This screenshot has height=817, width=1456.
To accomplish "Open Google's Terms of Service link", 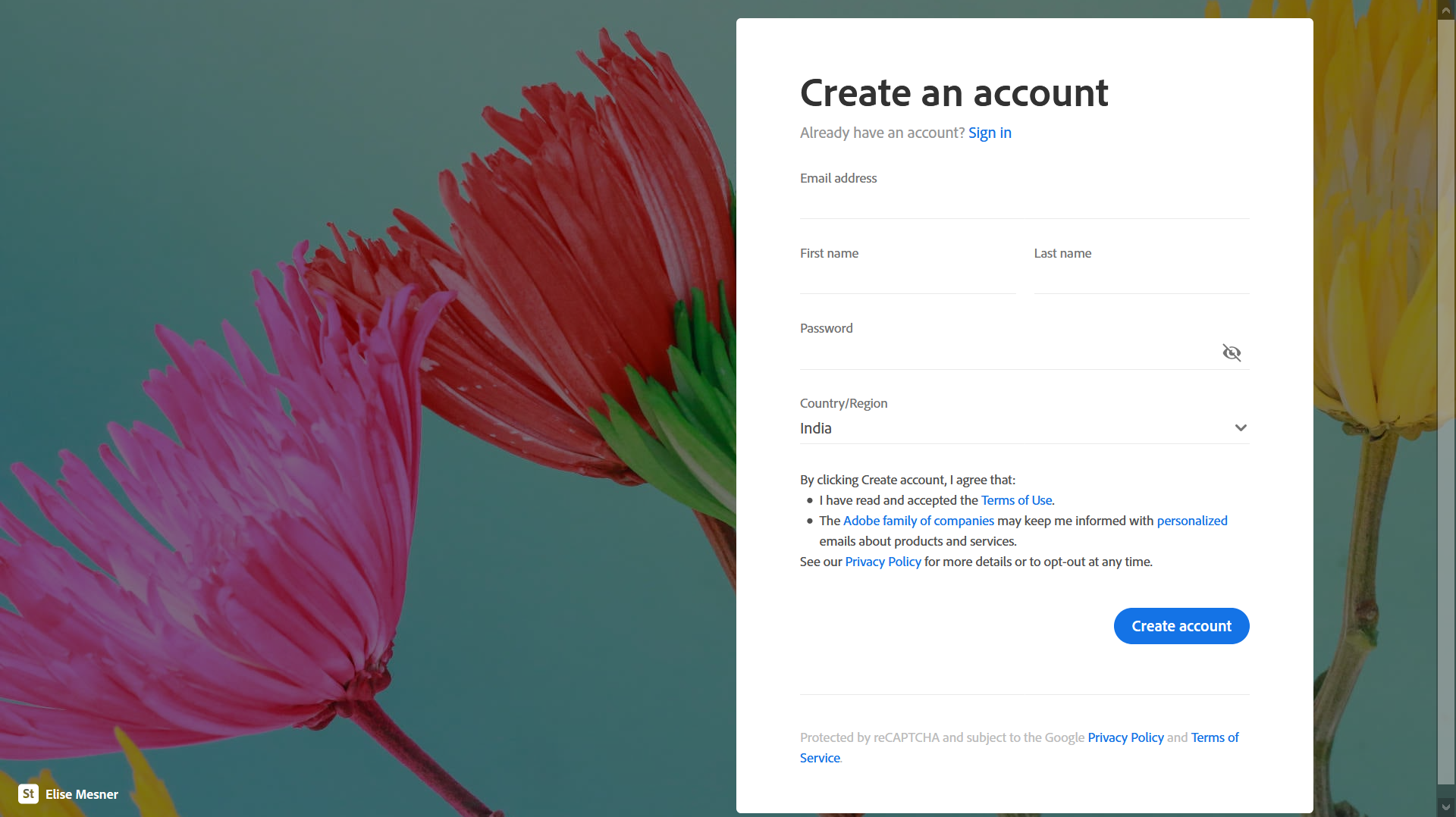I will tap(1214, 737).
